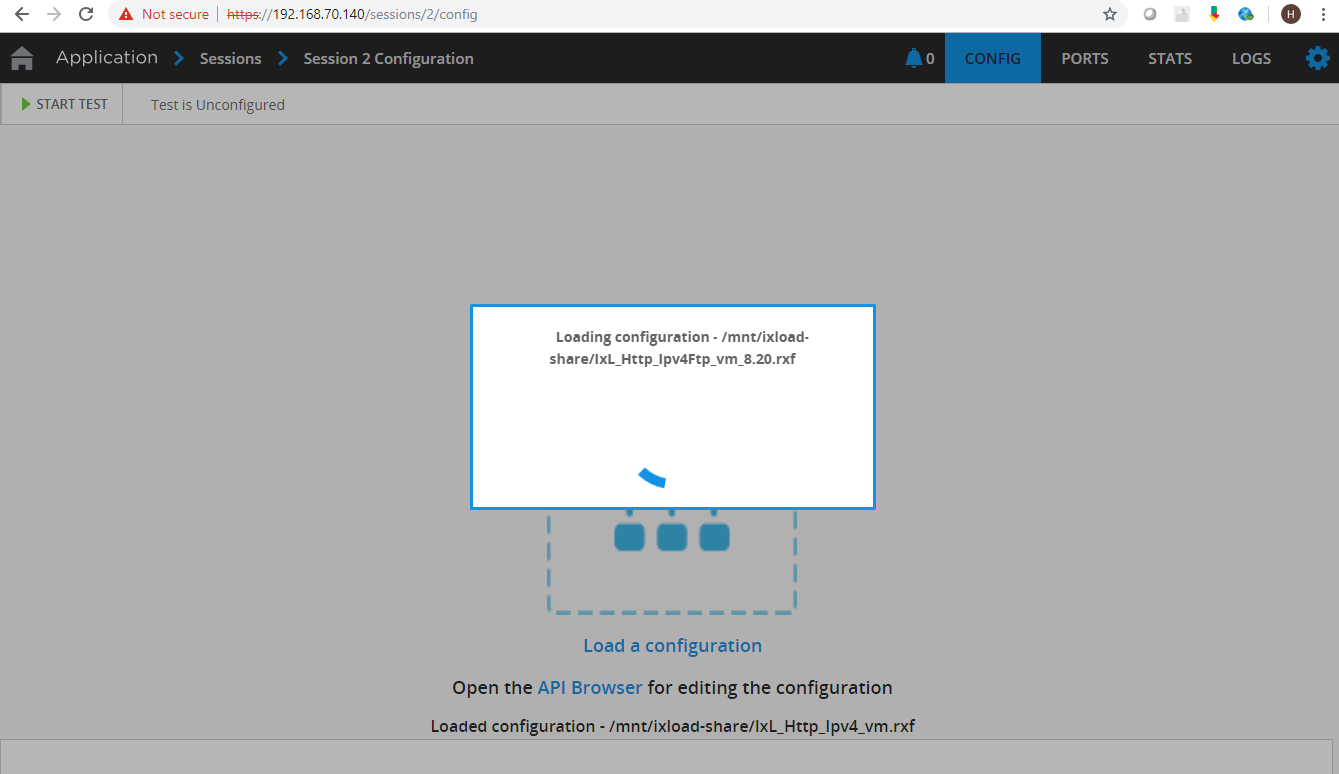Click the loading spinner in dialog
Screen dimensions: 1339x774
[x=652, y=477]
